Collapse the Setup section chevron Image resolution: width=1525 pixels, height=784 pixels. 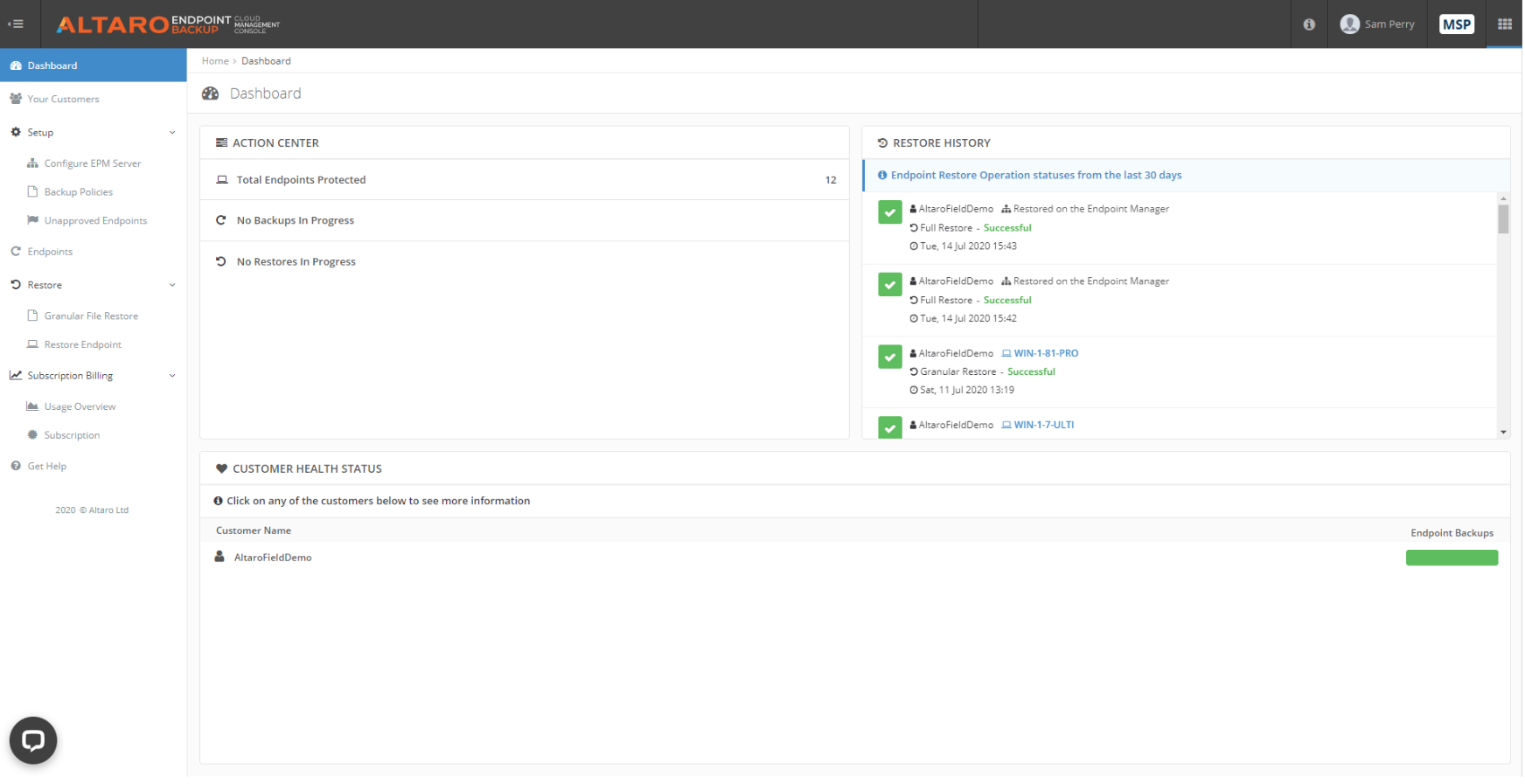172,133
